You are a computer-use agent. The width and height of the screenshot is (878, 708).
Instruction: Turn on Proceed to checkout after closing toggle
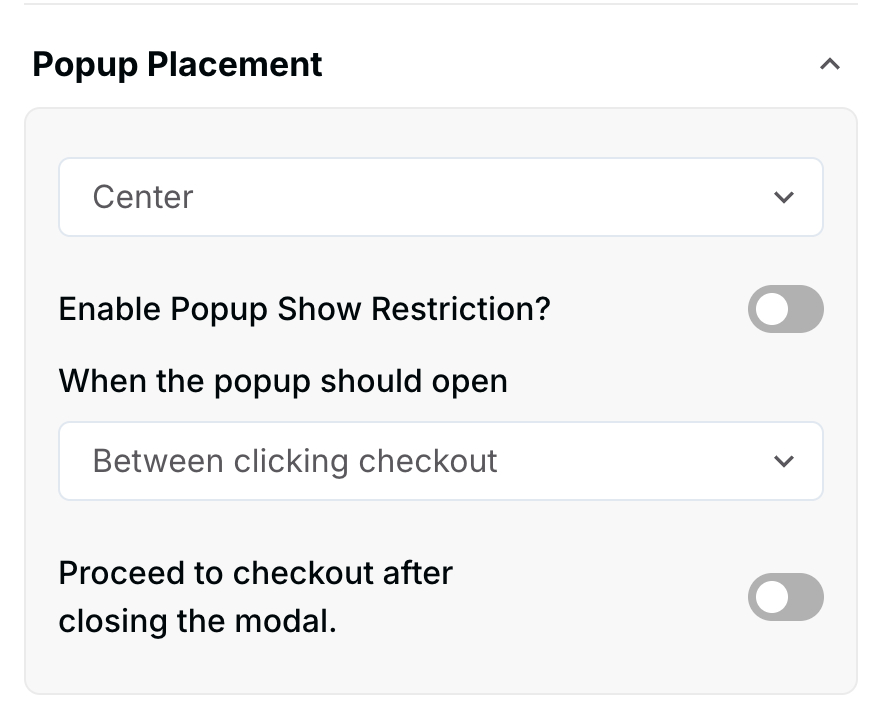[785, 597]
